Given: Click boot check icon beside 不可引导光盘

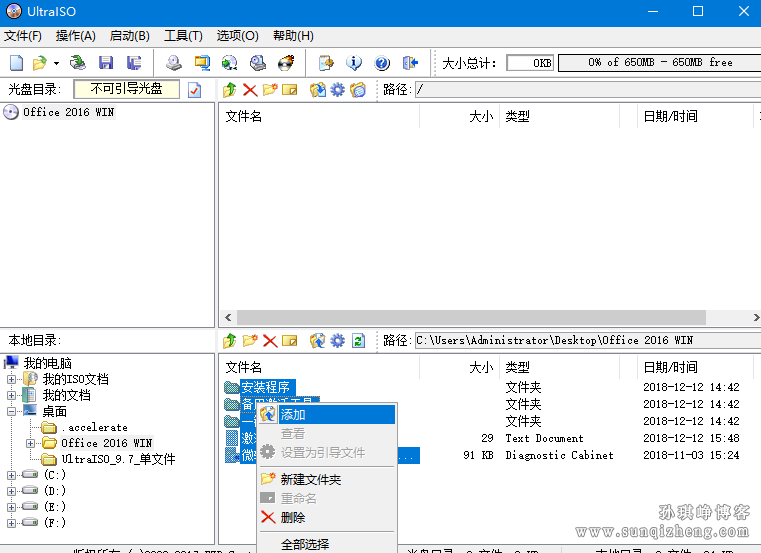Looking at the screenshot, I should tap(195, 90).
